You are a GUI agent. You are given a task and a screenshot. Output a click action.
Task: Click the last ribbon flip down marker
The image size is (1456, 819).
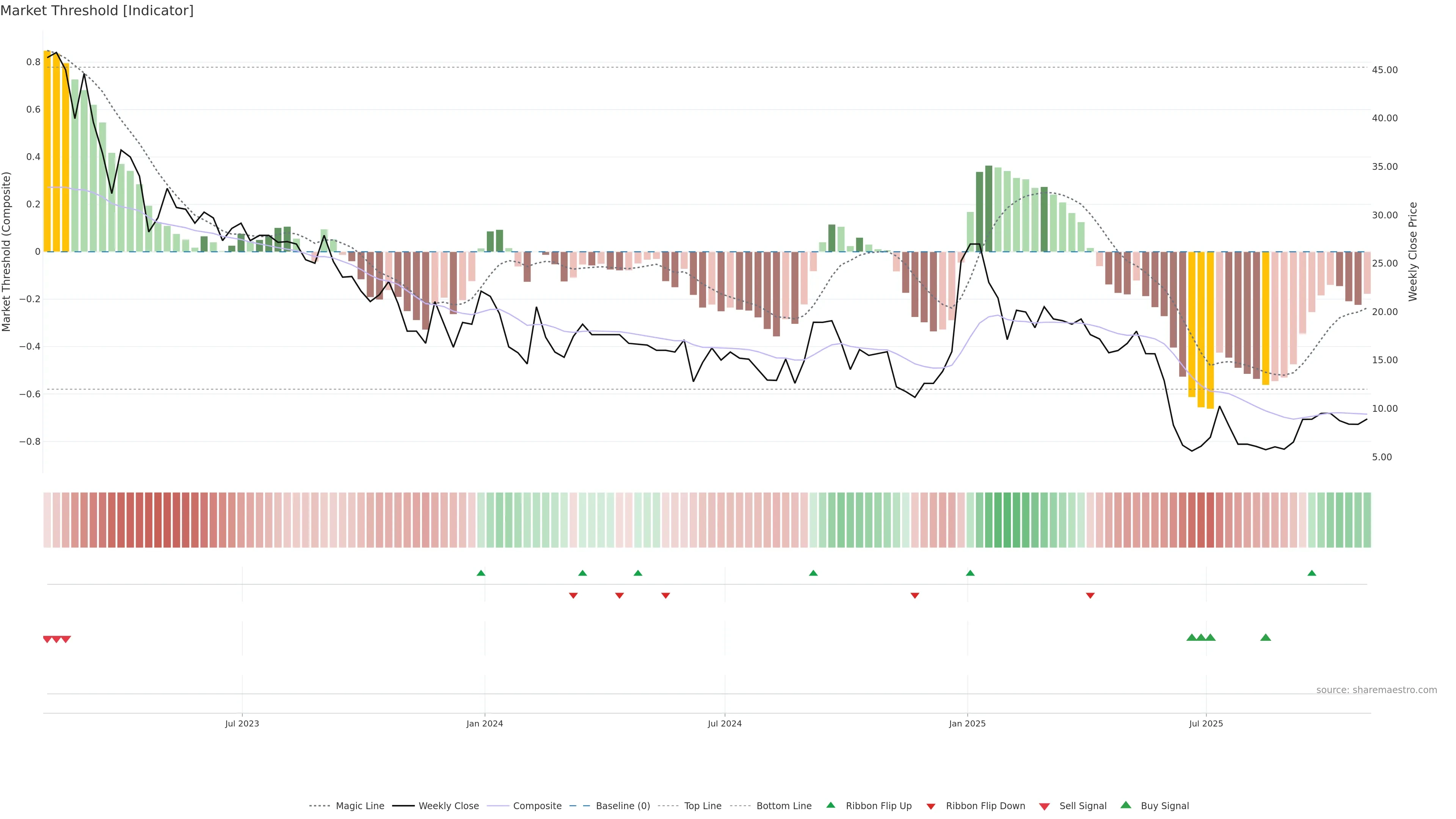1090,595
